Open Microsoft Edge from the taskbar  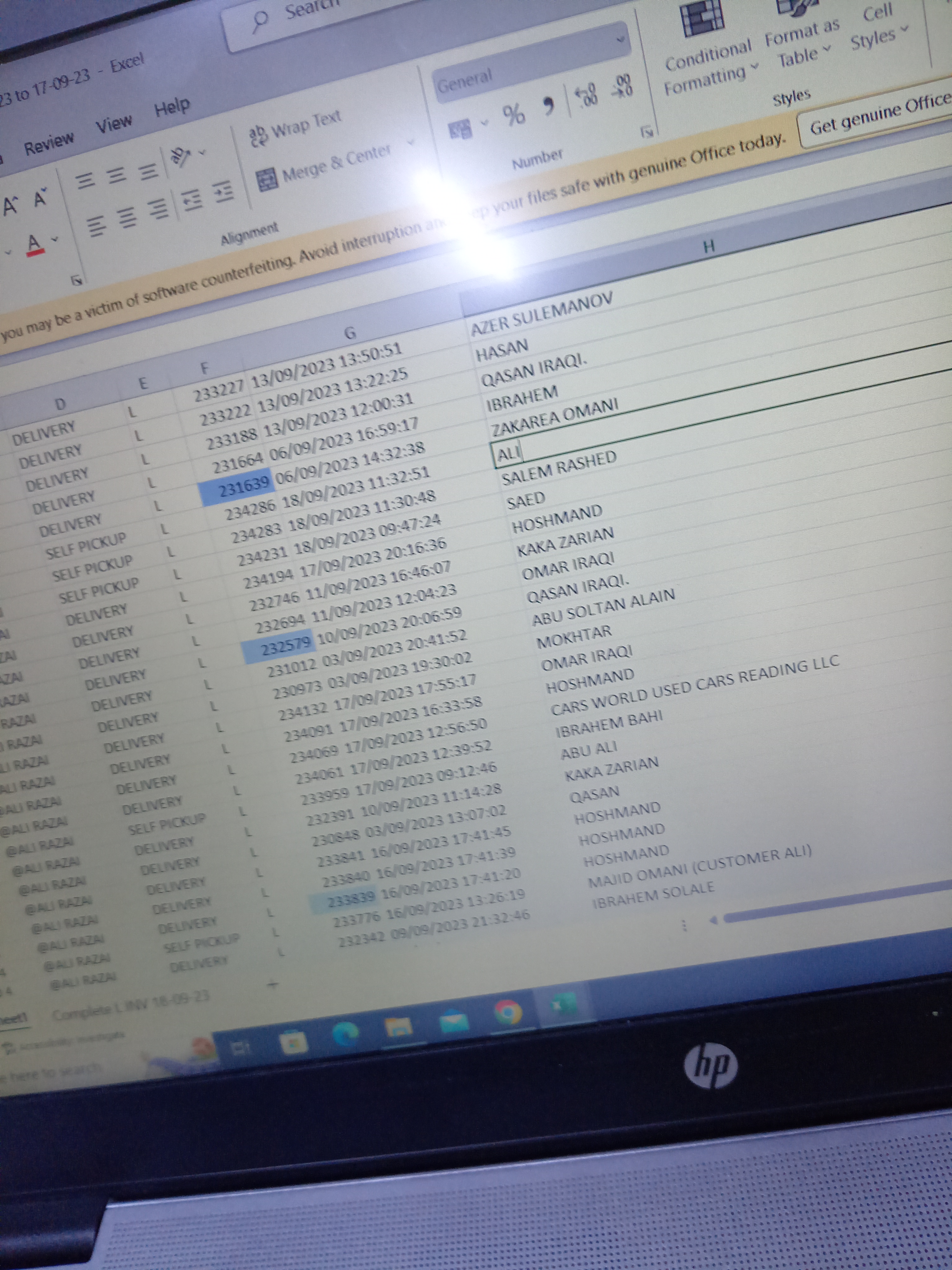[x=346, y=1033]
